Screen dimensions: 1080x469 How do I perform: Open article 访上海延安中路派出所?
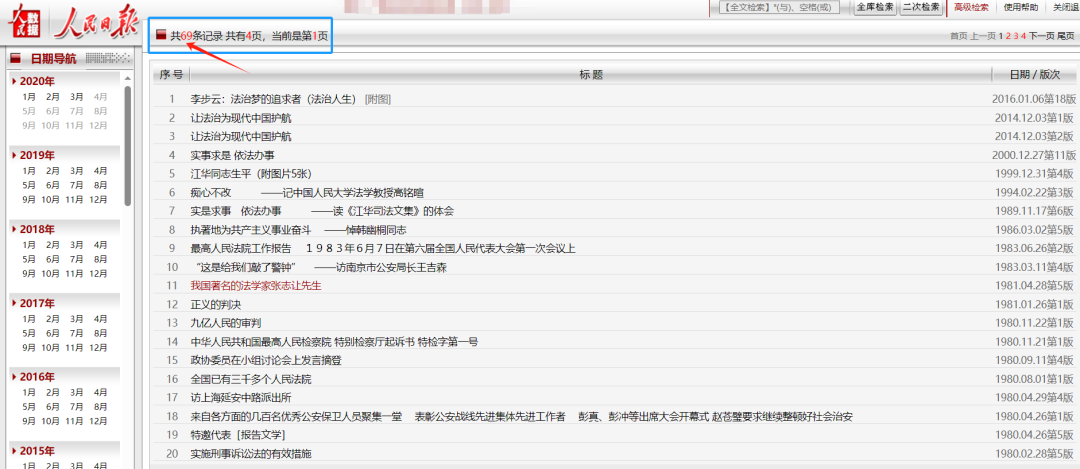tap(240, 398)
